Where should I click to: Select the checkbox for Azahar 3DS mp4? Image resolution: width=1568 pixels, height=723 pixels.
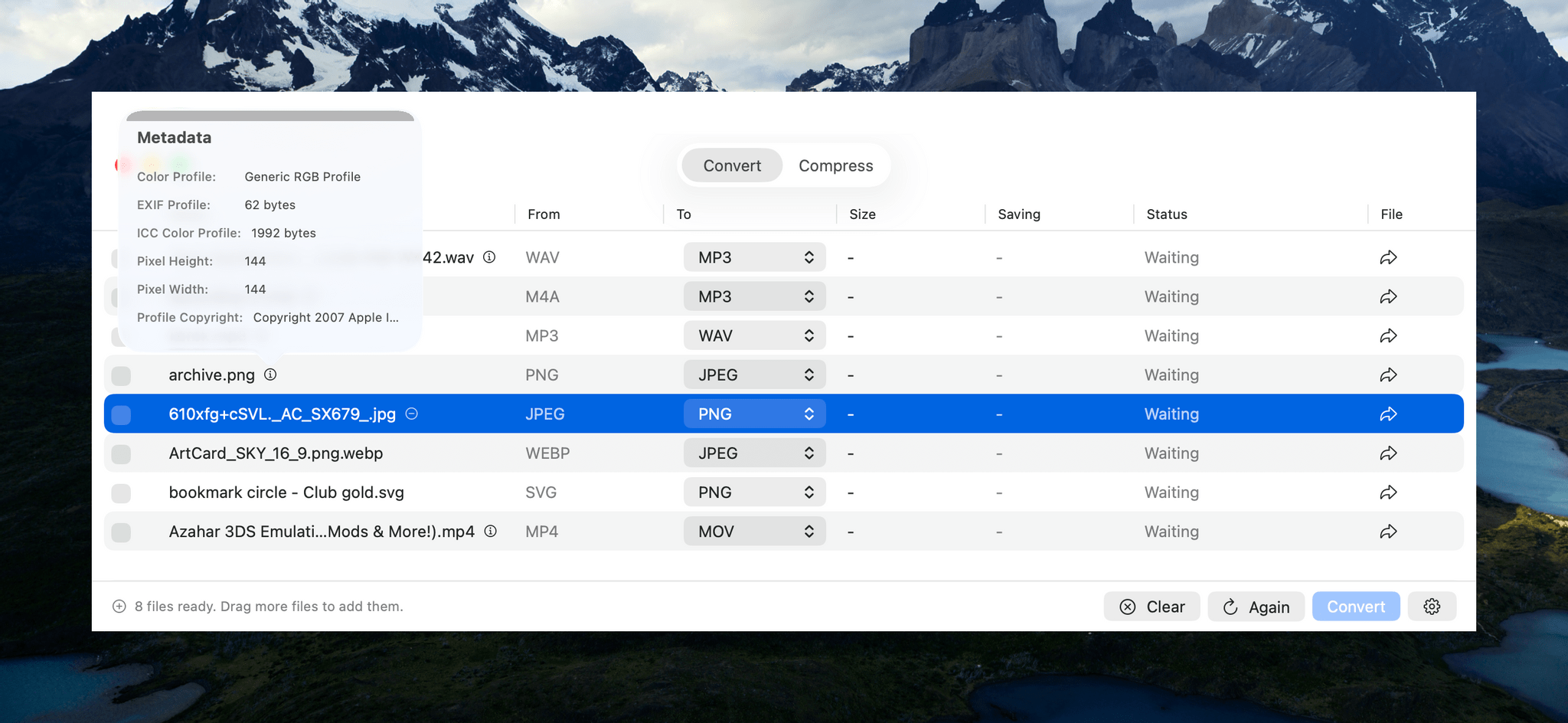point(121,532)
